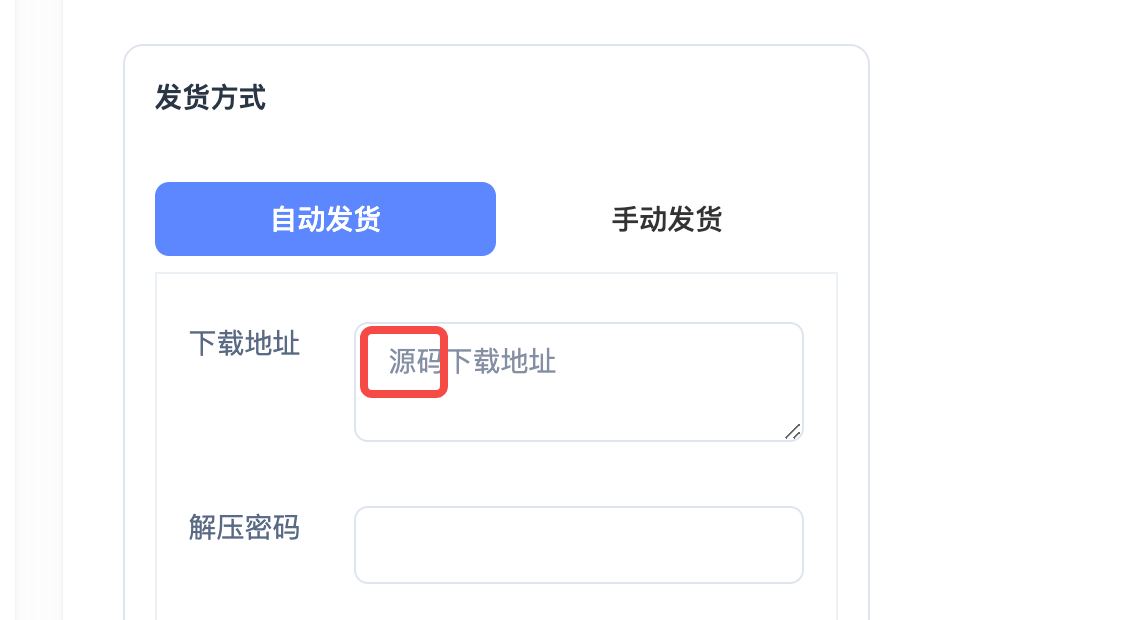The width and height of the screenshot is (1144, 620).
Task: Click the 手动发货 label text
Action: coord(666,219)
